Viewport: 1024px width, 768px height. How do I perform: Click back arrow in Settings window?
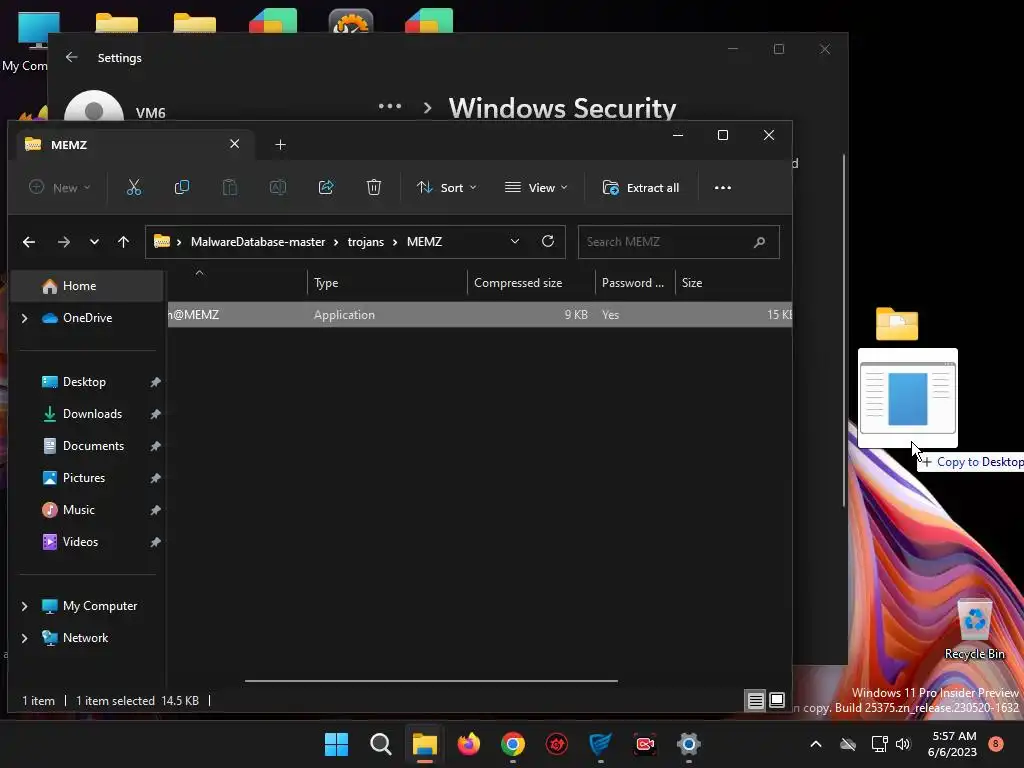71,57
